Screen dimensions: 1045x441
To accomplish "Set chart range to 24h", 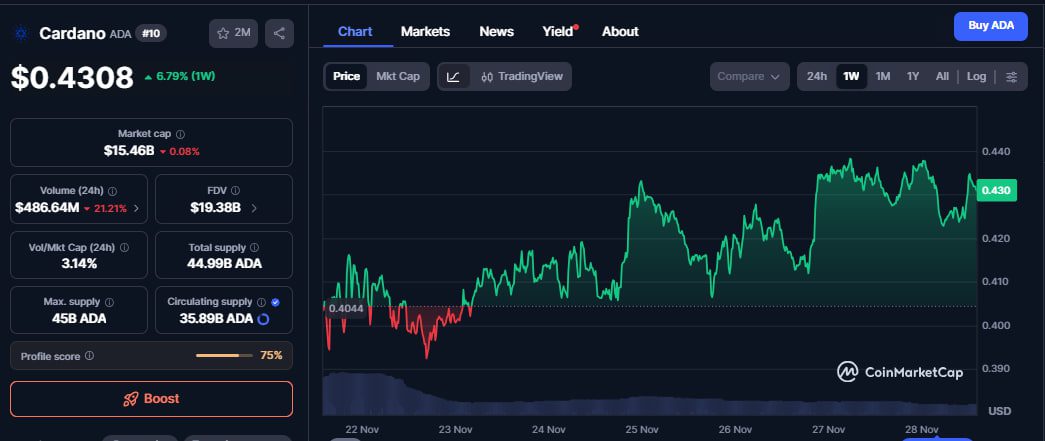I will pos(816,77).
